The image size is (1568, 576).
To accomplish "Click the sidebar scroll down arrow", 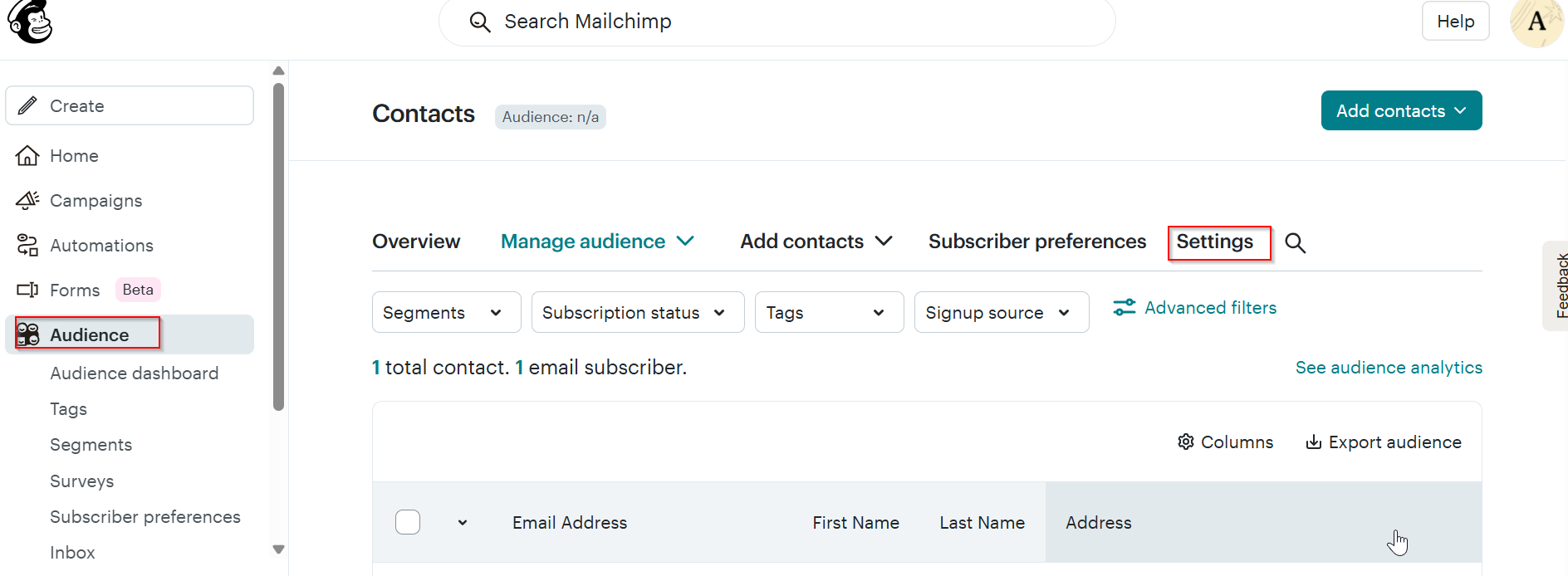I will click(x=279, y=549).
